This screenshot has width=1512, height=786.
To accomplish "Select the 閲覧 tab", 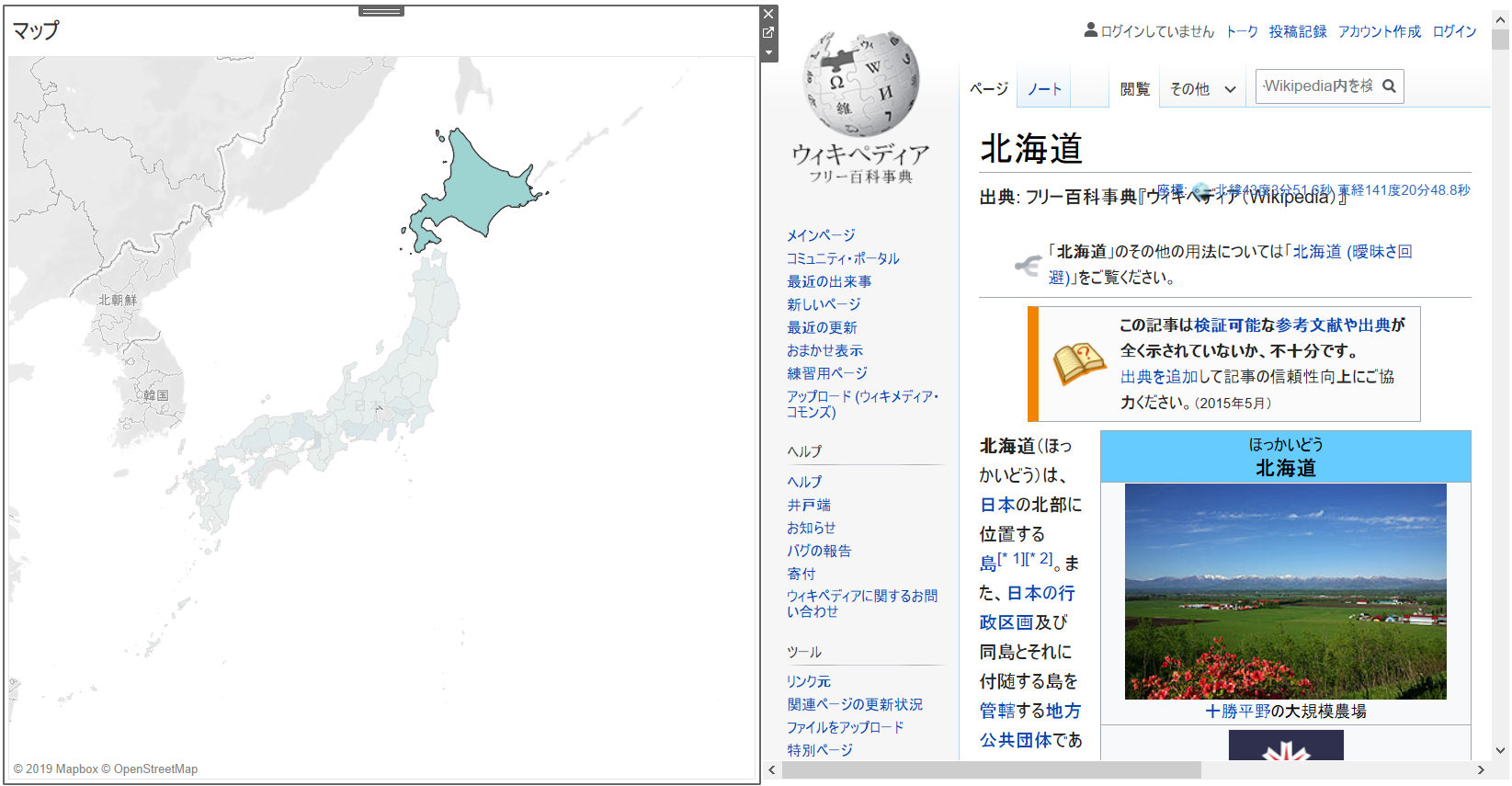I will pyautogui.click(x=1135, y=88).
